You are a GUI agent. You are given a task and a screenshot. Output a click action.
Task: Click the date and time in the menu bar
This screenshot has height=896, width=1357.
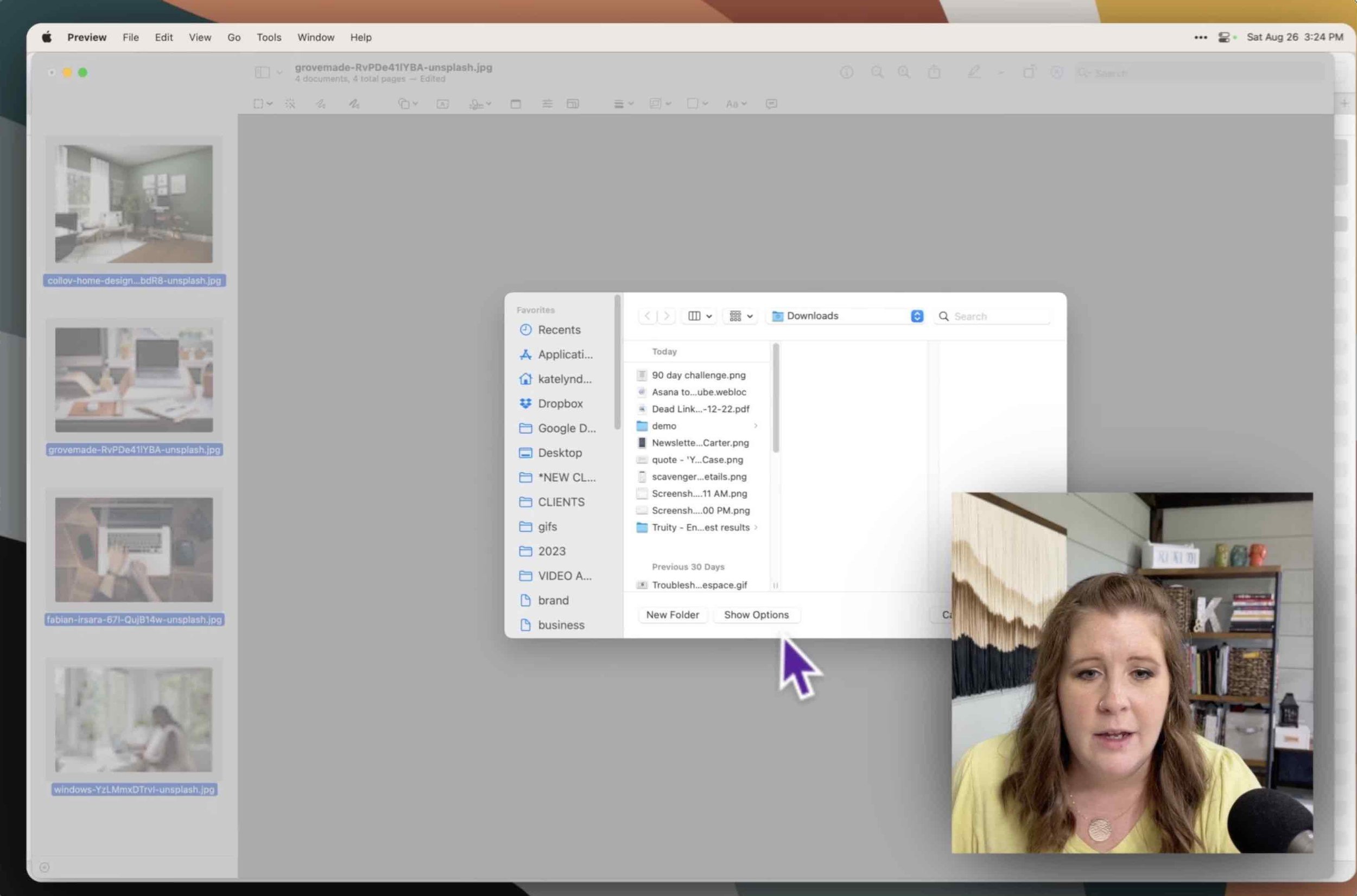(1294, 37)
